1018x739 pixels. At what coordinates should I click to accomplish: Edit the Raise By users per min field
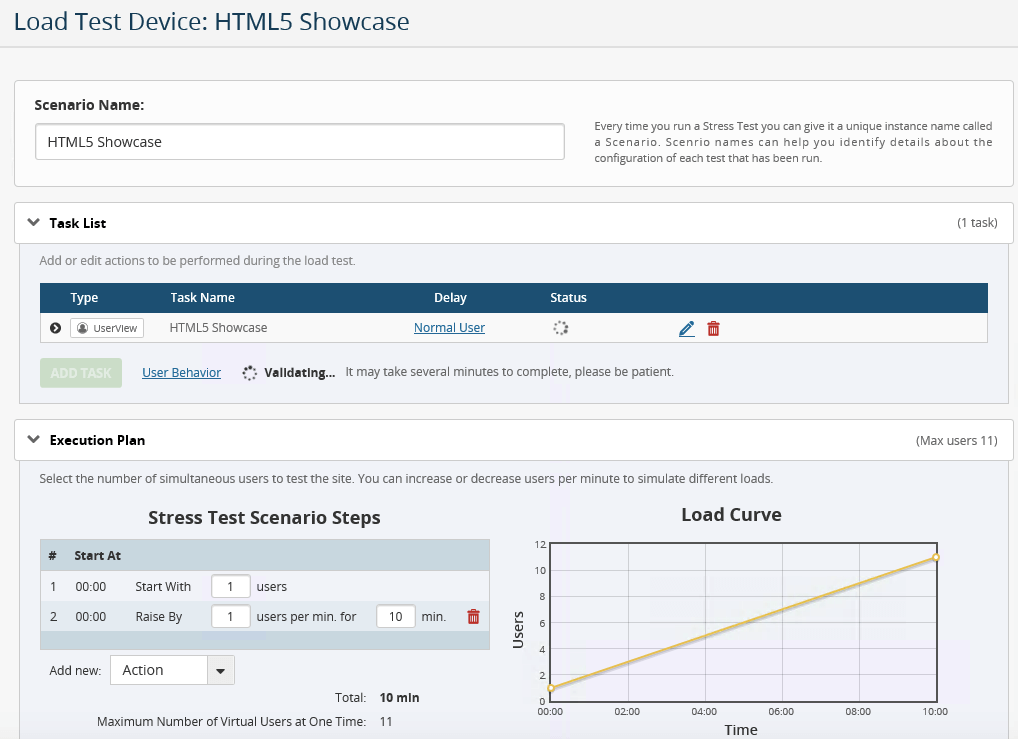(230, 616)
